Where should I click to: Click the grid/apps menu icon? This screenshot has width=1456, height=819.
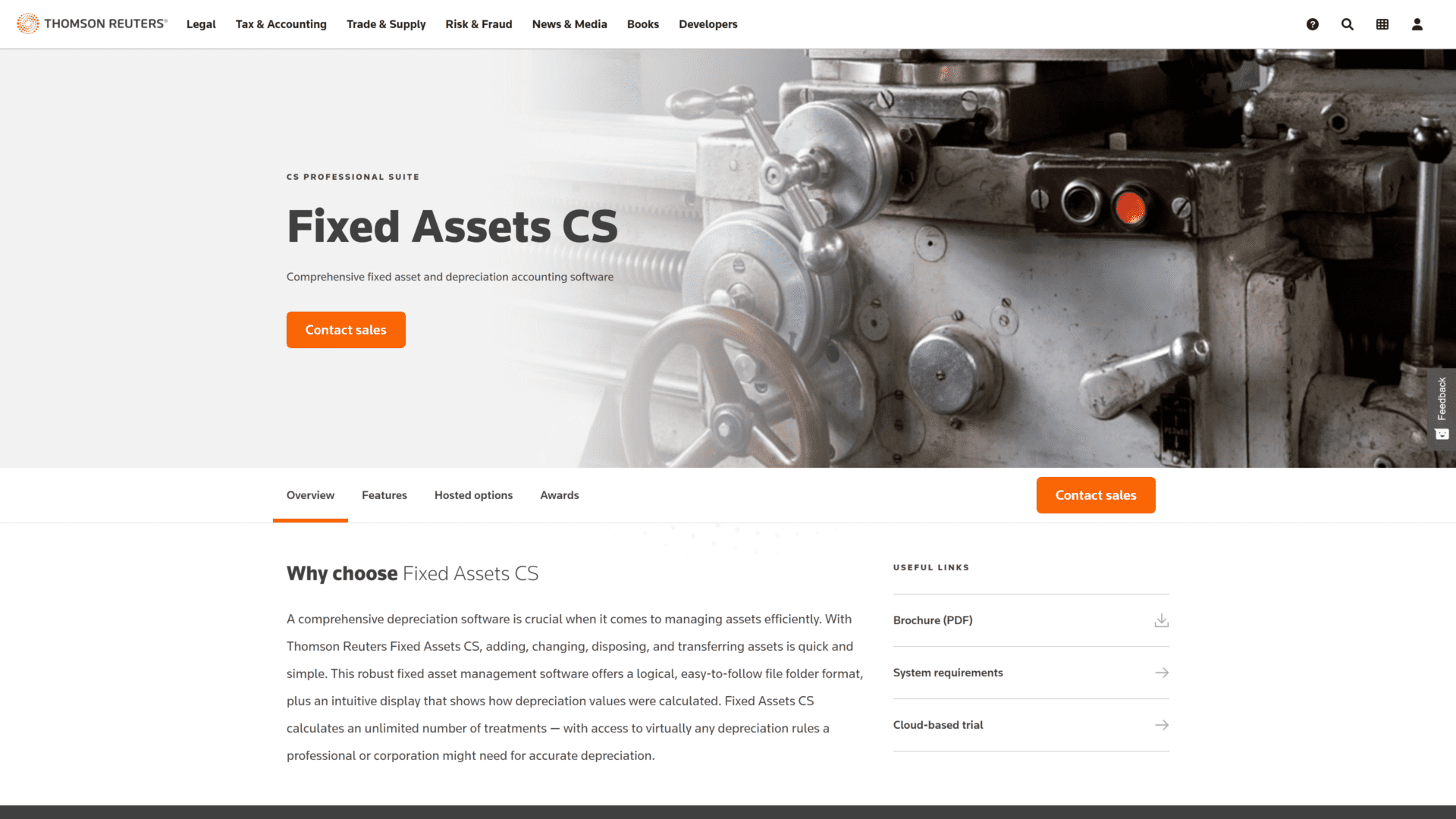point(1383,24)
